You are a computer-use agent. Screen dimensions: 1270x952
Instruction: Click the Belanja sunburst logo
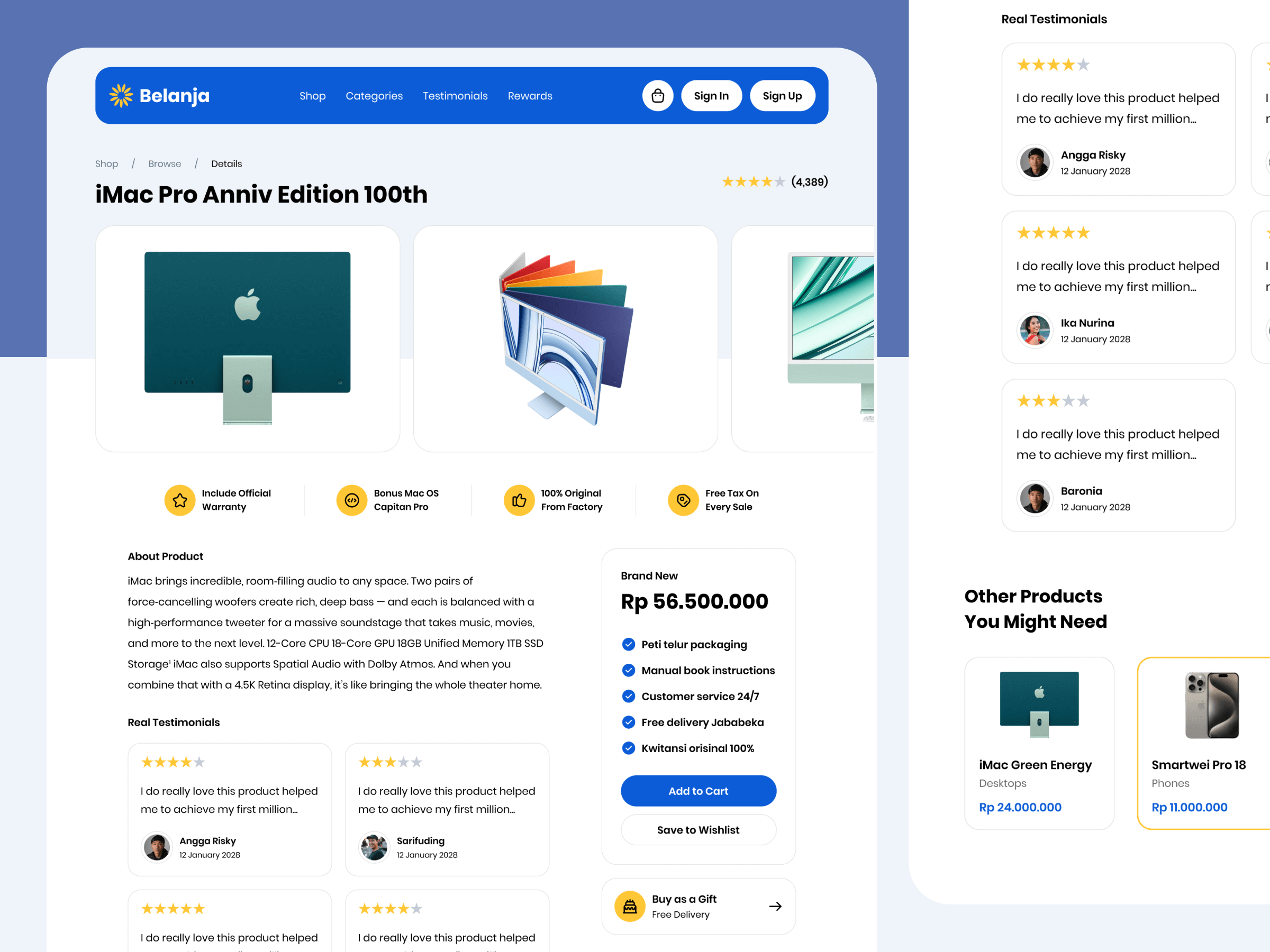point(121,96)
